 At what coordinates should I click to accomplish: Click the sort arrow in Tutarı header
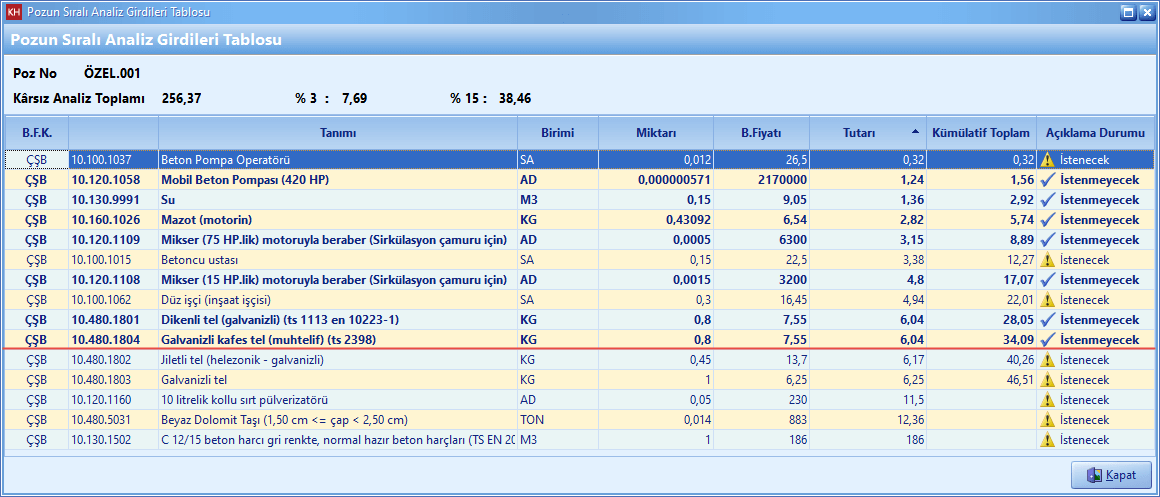pyautogui.click(x=915, y=132)
